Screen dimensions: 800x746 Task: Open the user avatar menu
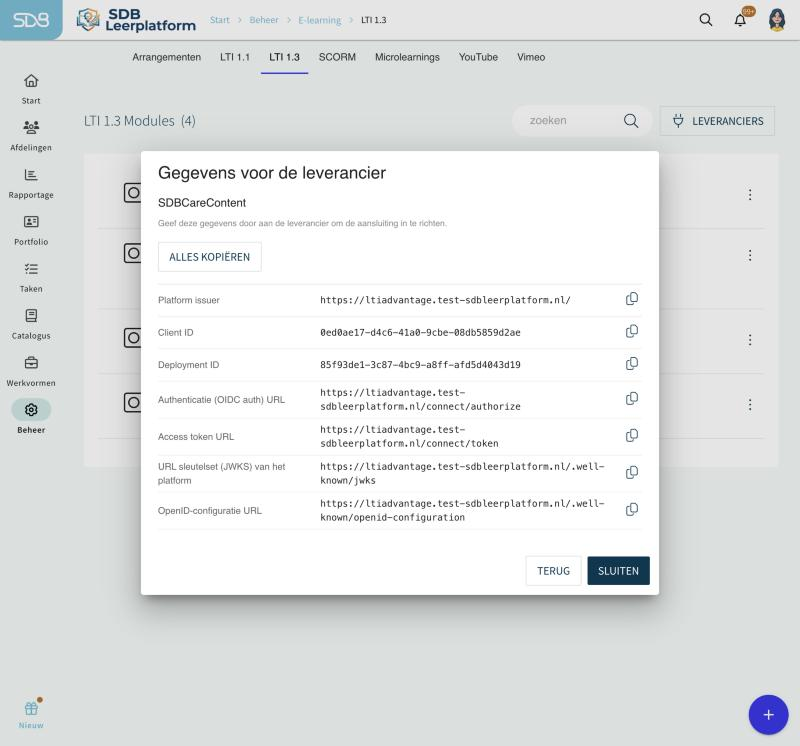pyautogui.click(x=777, y=20)
